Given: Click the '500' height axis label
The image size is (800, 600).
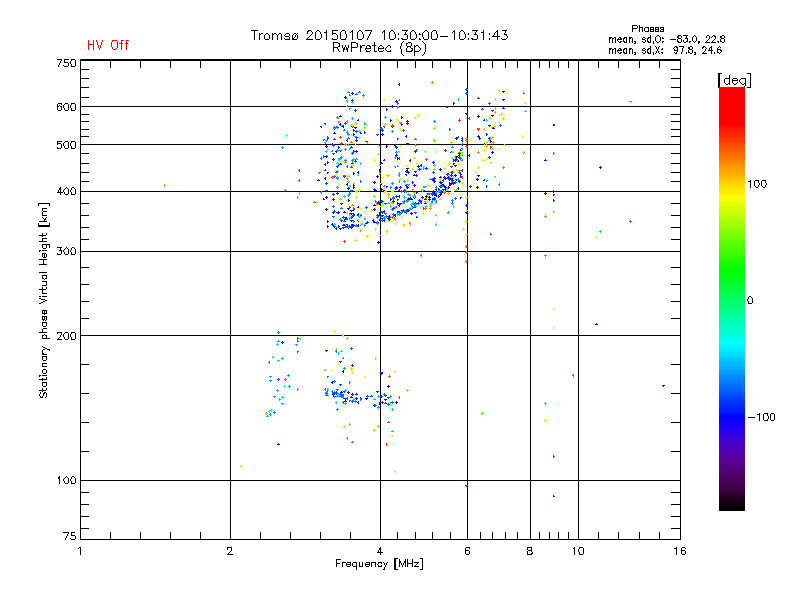Looking at the screenshot, I should point(66,145).
